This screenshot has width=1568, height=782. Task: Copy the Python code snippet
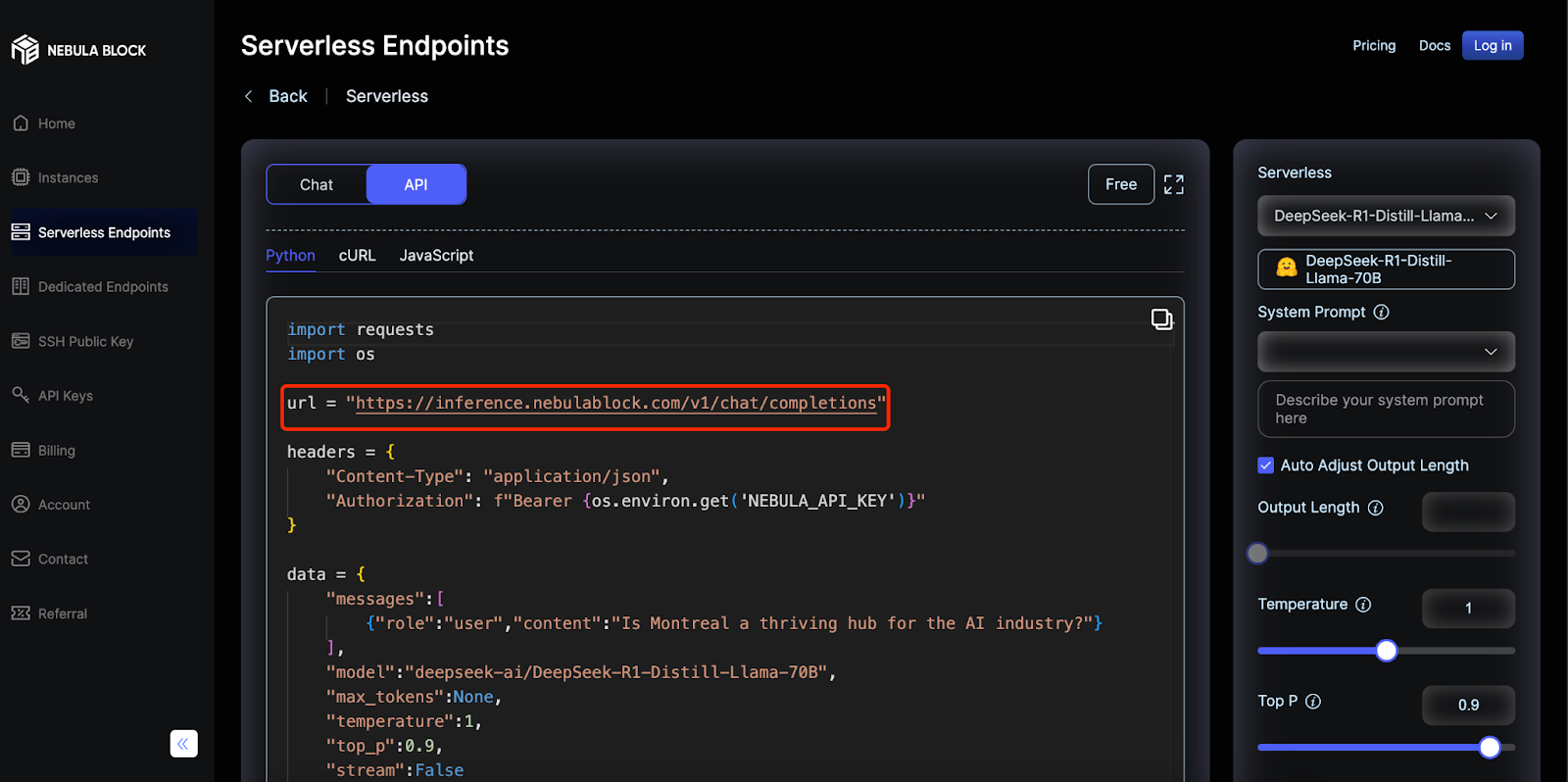(x=1161, y=319)
